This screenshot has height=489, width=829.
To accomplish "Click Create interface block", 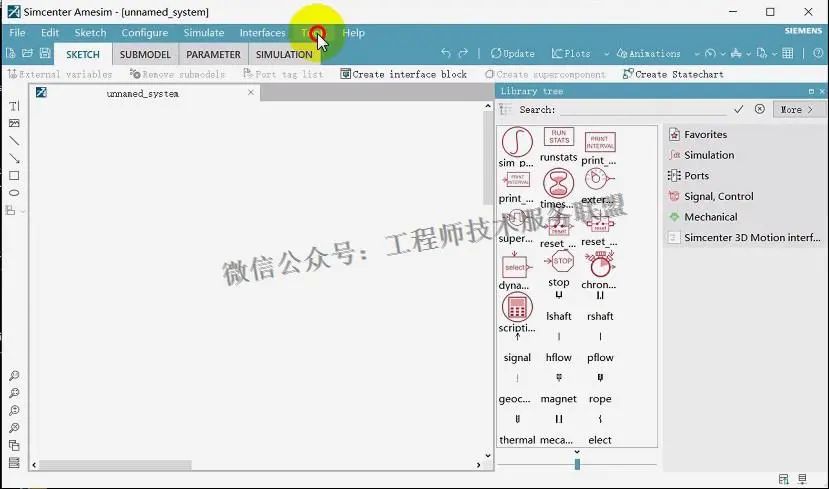I will click(403, 75).
